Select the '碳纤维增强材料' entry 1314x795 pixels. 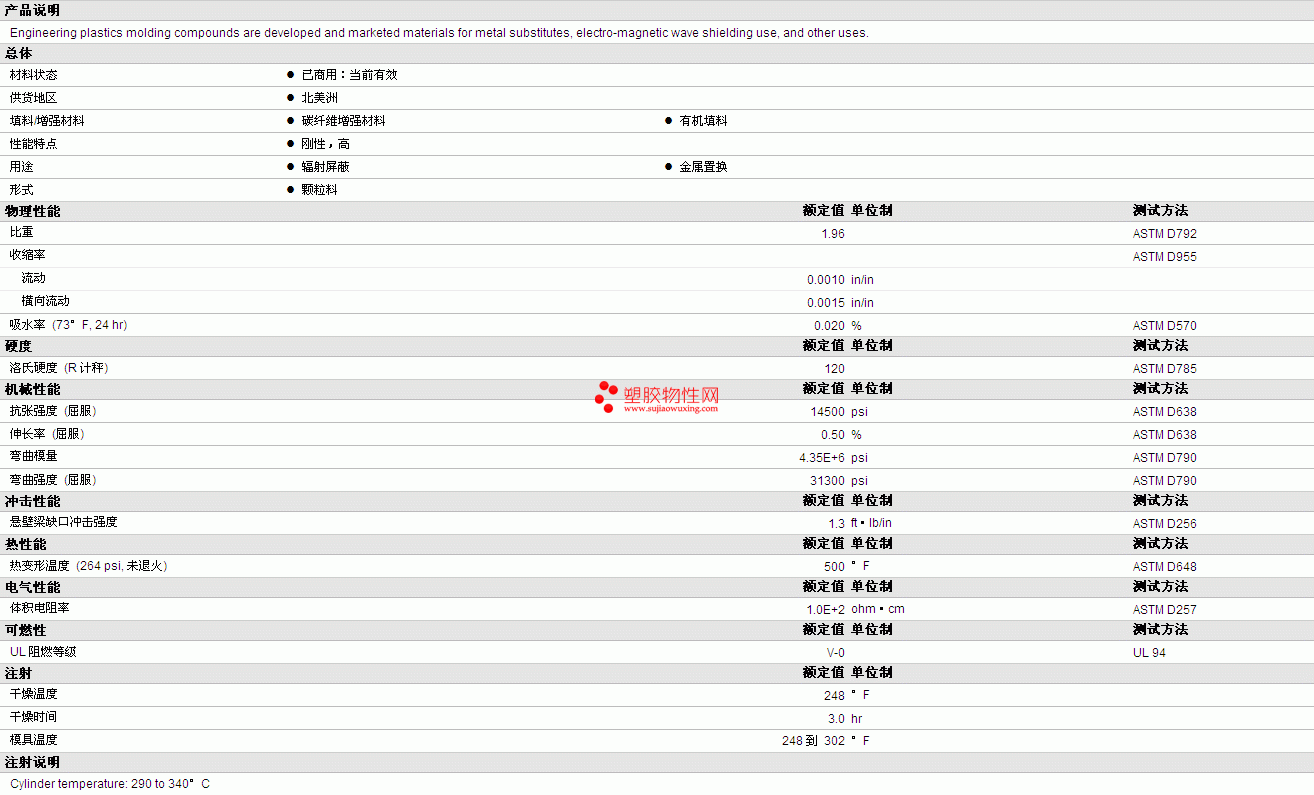(x=343, y=121)
